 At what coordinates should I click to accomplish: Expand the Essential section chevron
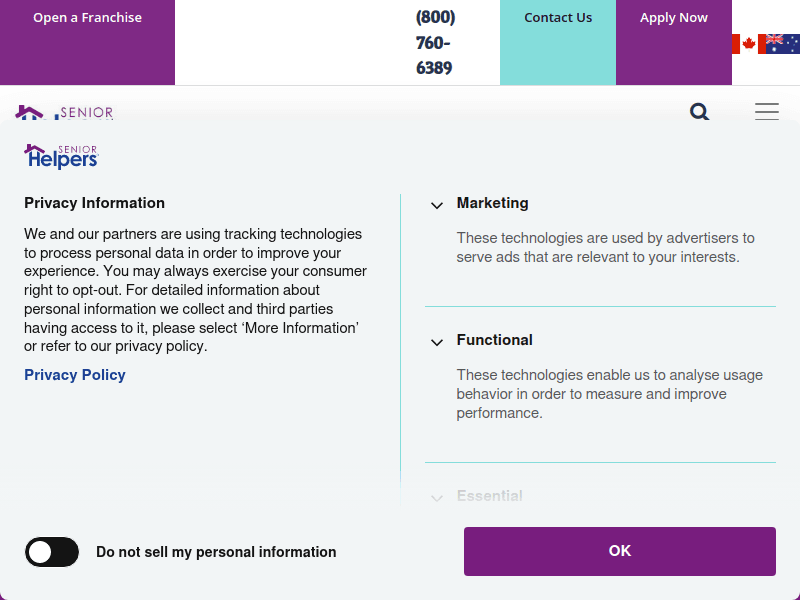click(x=437, y=497)
